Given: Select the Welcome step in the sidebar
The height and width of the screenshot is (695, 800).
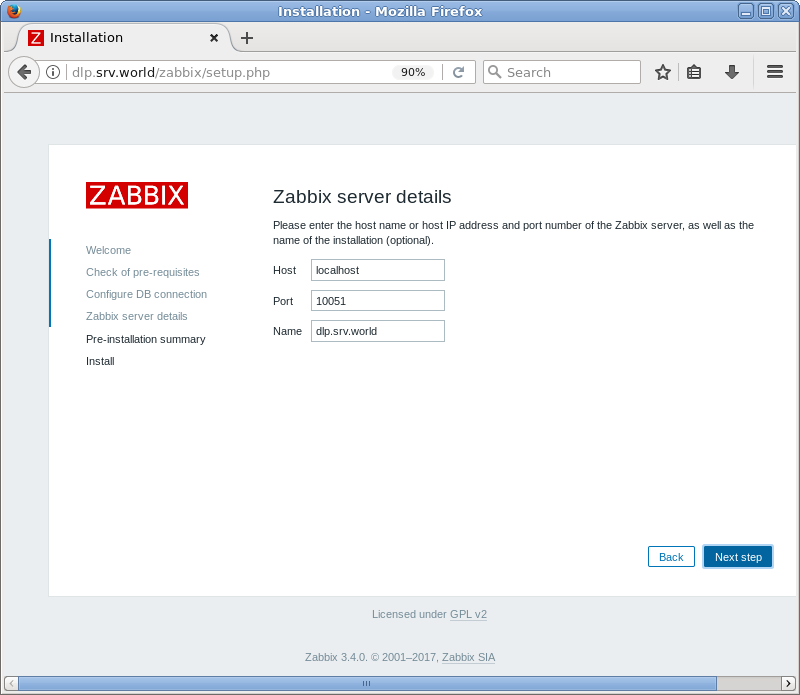Looking at the screenshot, I should pyautogui.click(x=108, y=250).
